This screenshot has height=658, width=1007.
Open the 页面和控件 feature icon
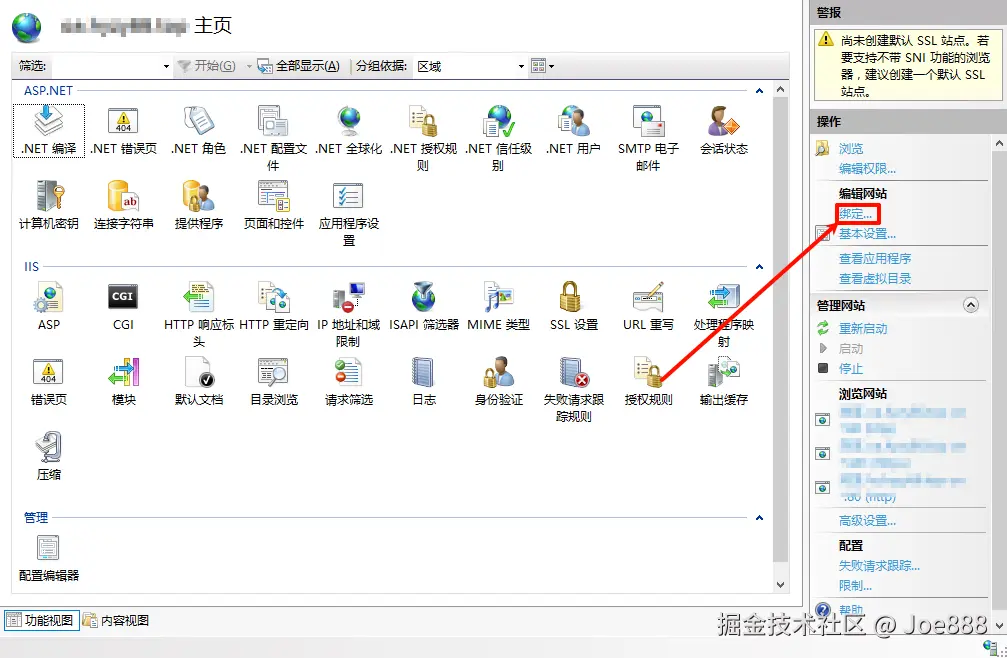click(x=274, y=196)
